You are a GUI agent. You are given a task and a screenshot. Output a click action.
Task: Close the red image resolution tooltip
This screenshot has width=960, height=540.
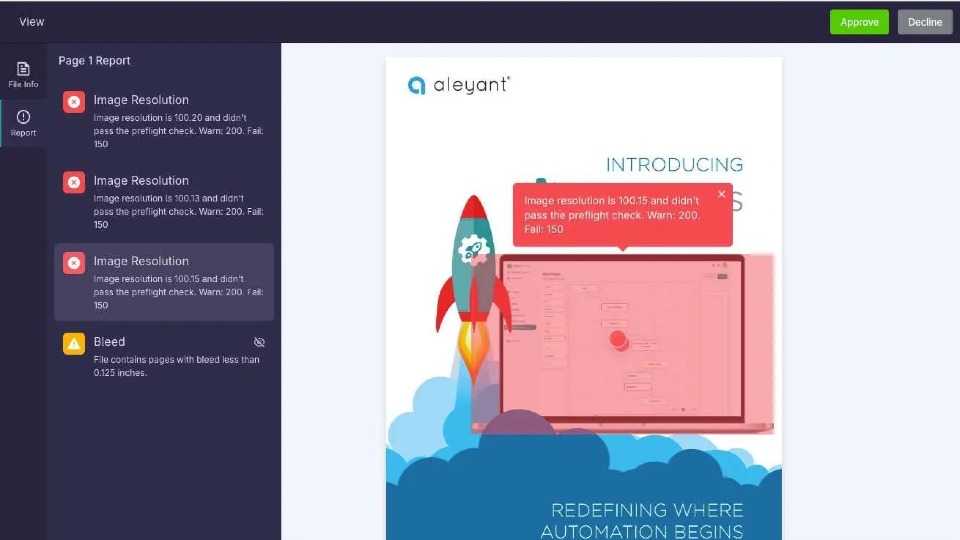click(x=721, y=195)
